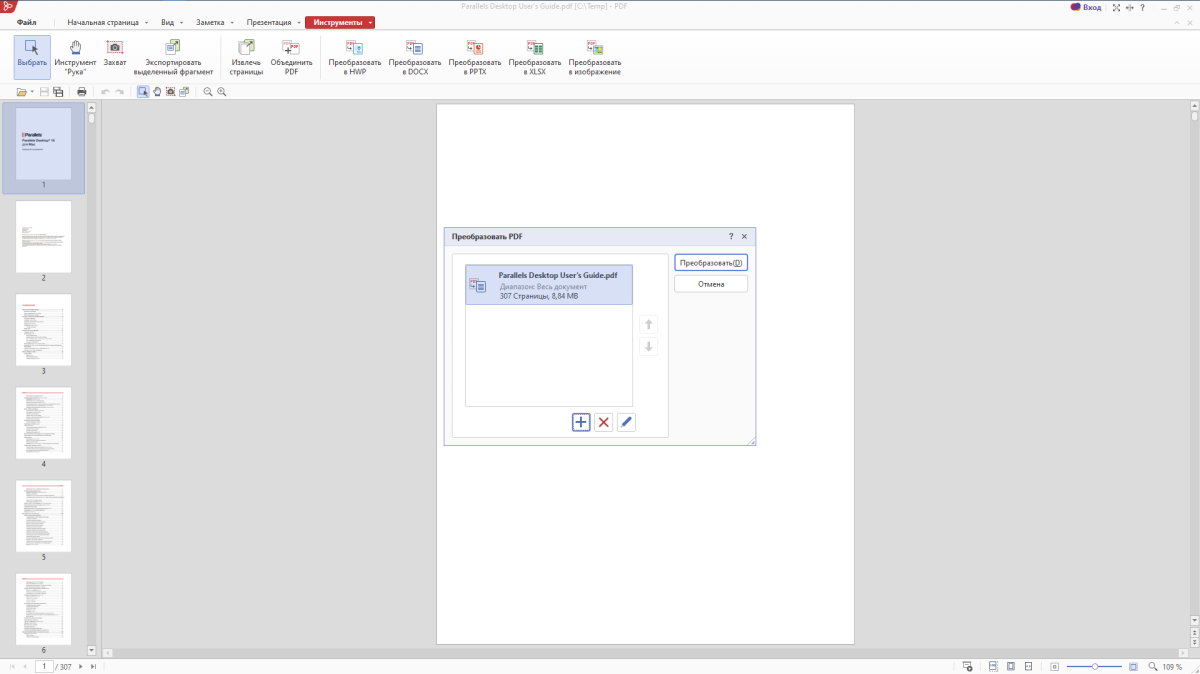
Task: Expand the Презентация tab dropdown arrow
Action: 299,22
